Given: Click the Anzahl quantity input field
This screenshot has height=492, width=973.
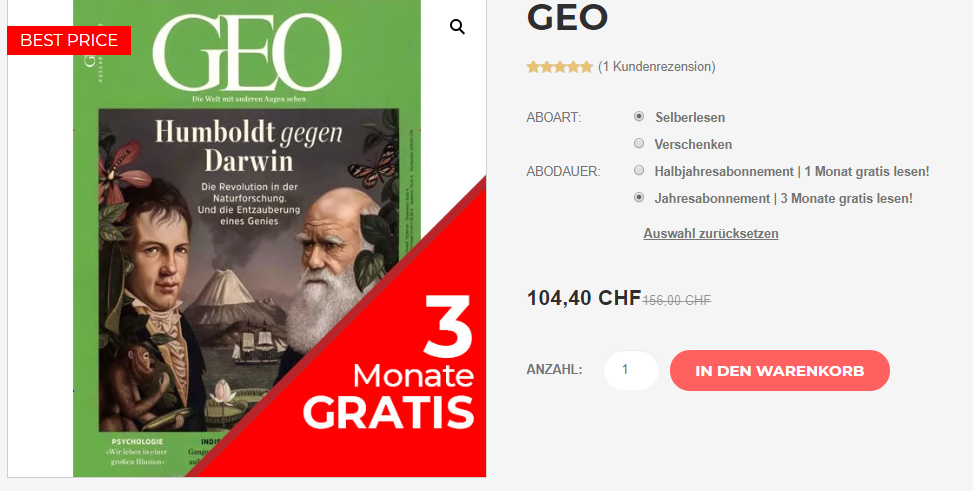Looking at the screenshot, I should [631, 370].
